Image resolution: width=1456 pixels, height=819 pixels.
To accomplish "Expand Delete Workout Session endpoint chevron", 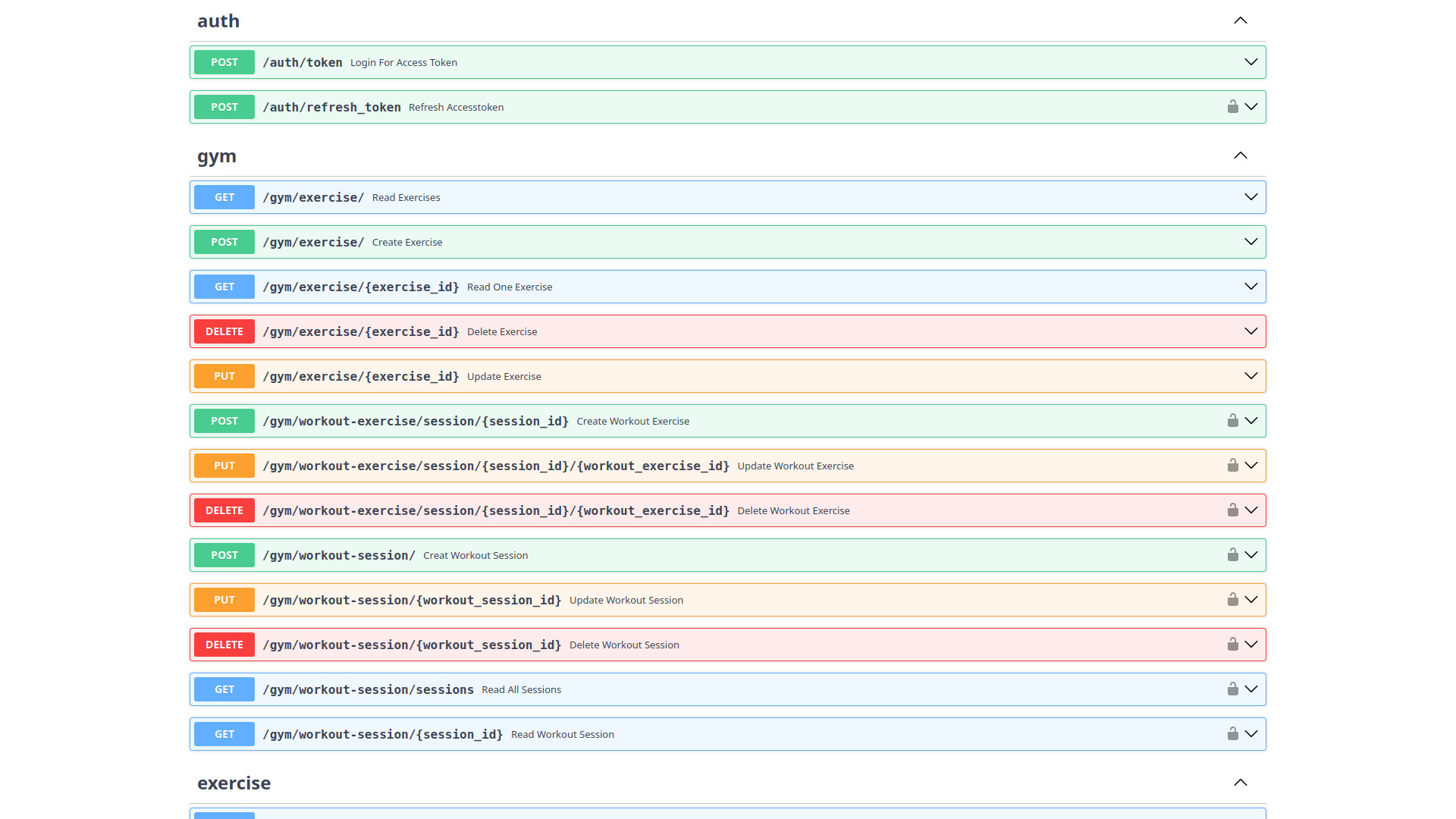I will 1251,645.
